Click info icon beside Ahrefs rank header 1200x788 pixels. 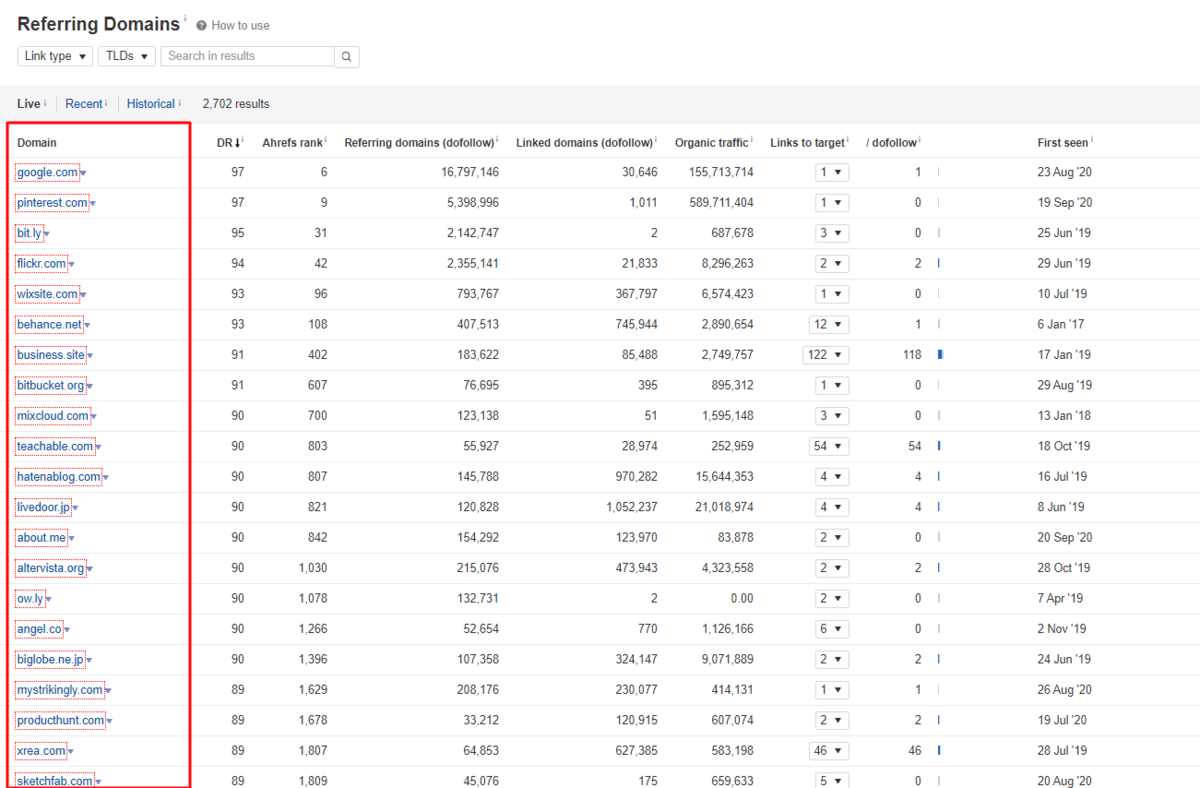pos(327,141)
